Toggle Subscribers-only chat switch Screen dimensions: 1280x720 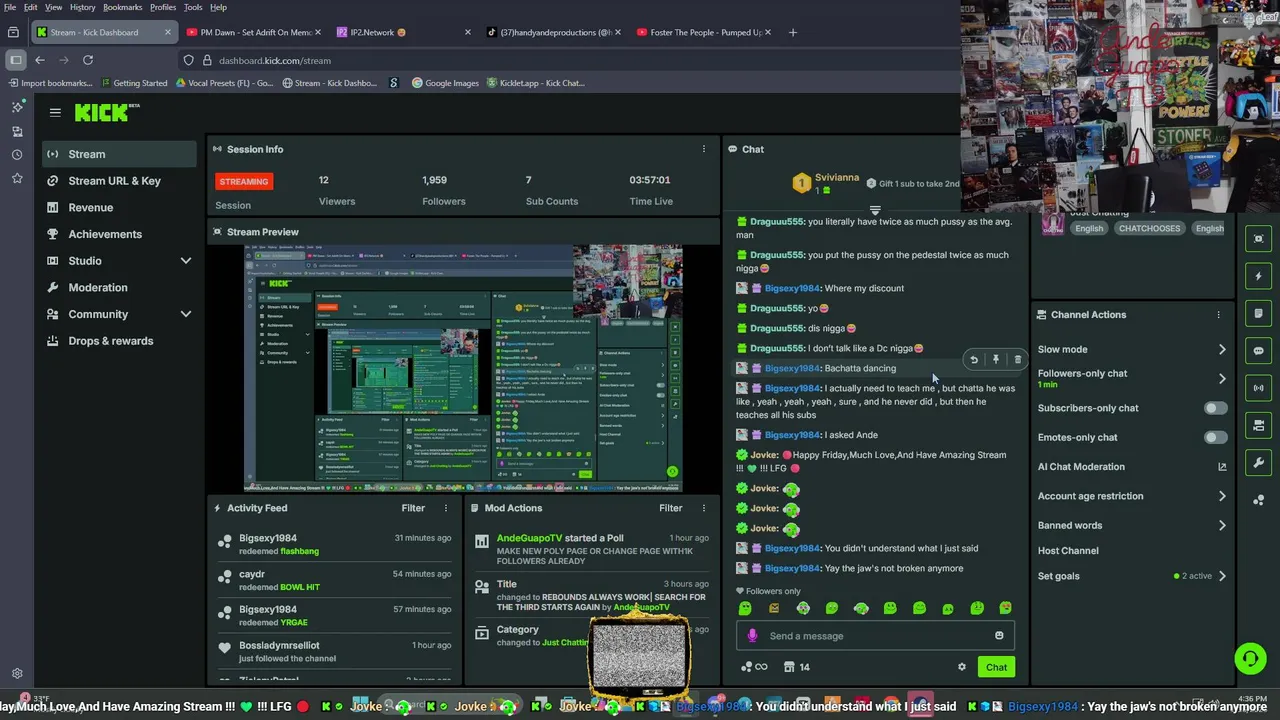coord(1215,408)
